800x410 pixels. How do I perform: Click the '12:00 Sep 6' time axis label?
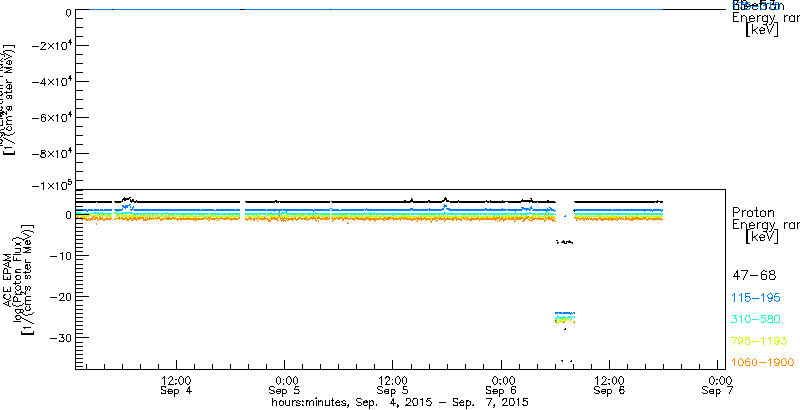(610, 386)
